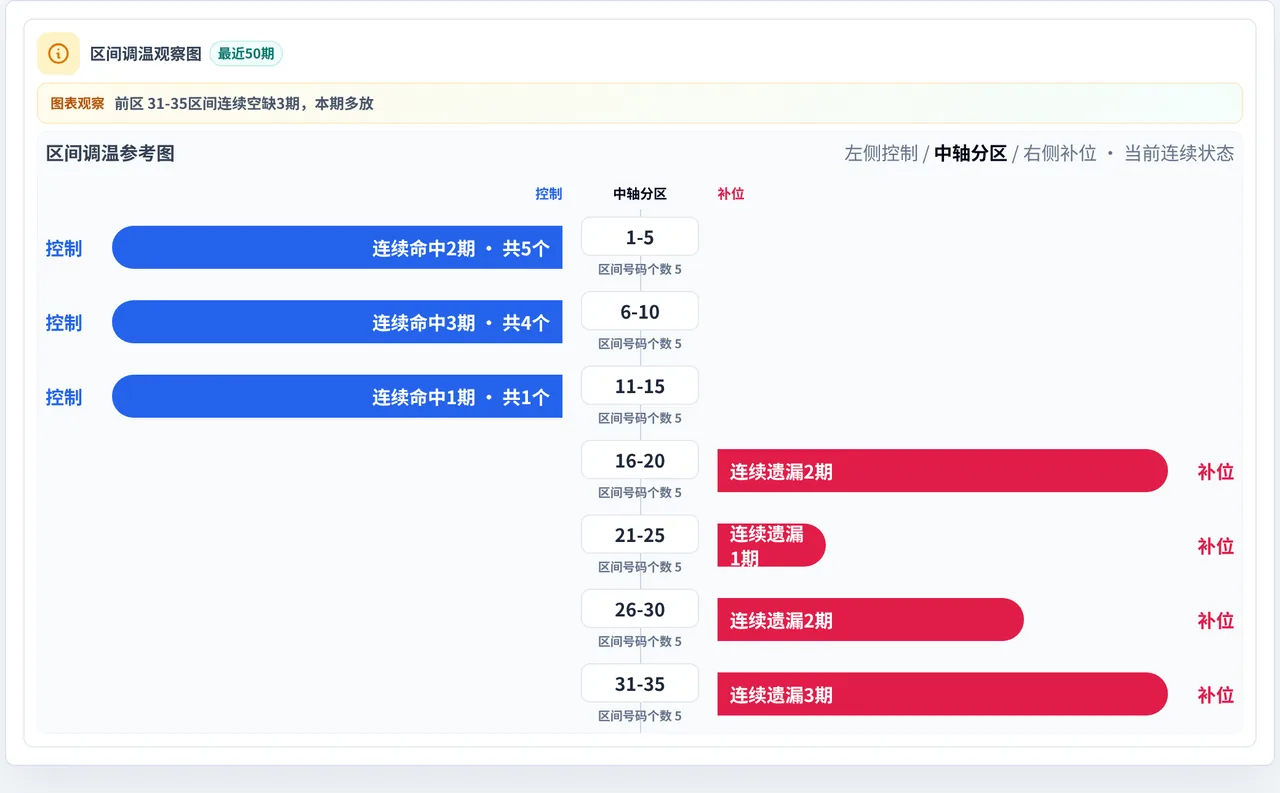This screenshot has width=1280, height=793.
Task: Click the red 连续遗漏2期 bar in the 16-20 row
Action: pyautogui.click(x=942, y=471)
